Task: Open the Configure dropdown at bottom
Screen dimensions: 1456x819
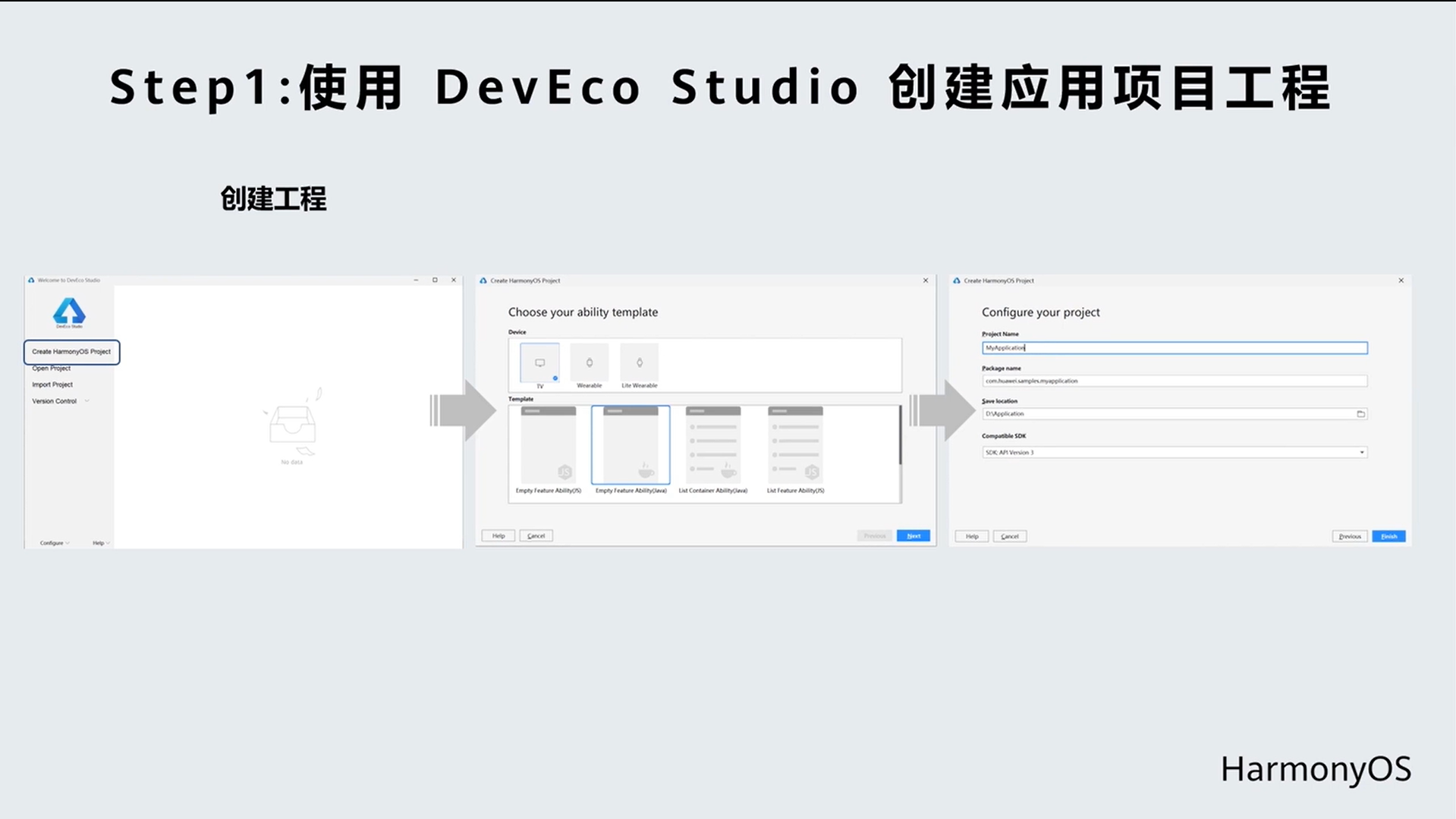Action: [x=55, y=543]
